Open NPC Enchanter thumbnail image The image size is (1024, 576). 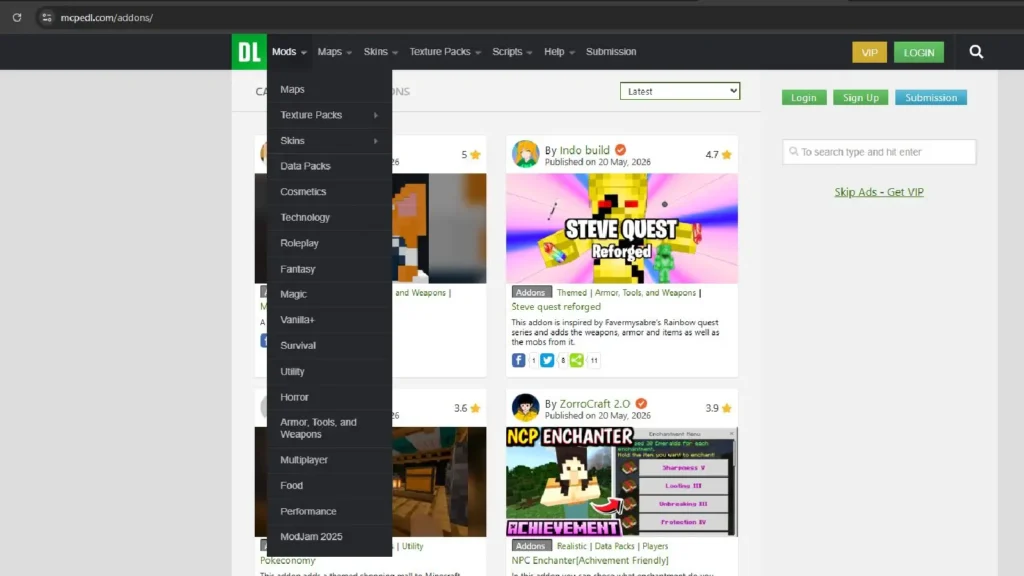[x=622, y=482]
